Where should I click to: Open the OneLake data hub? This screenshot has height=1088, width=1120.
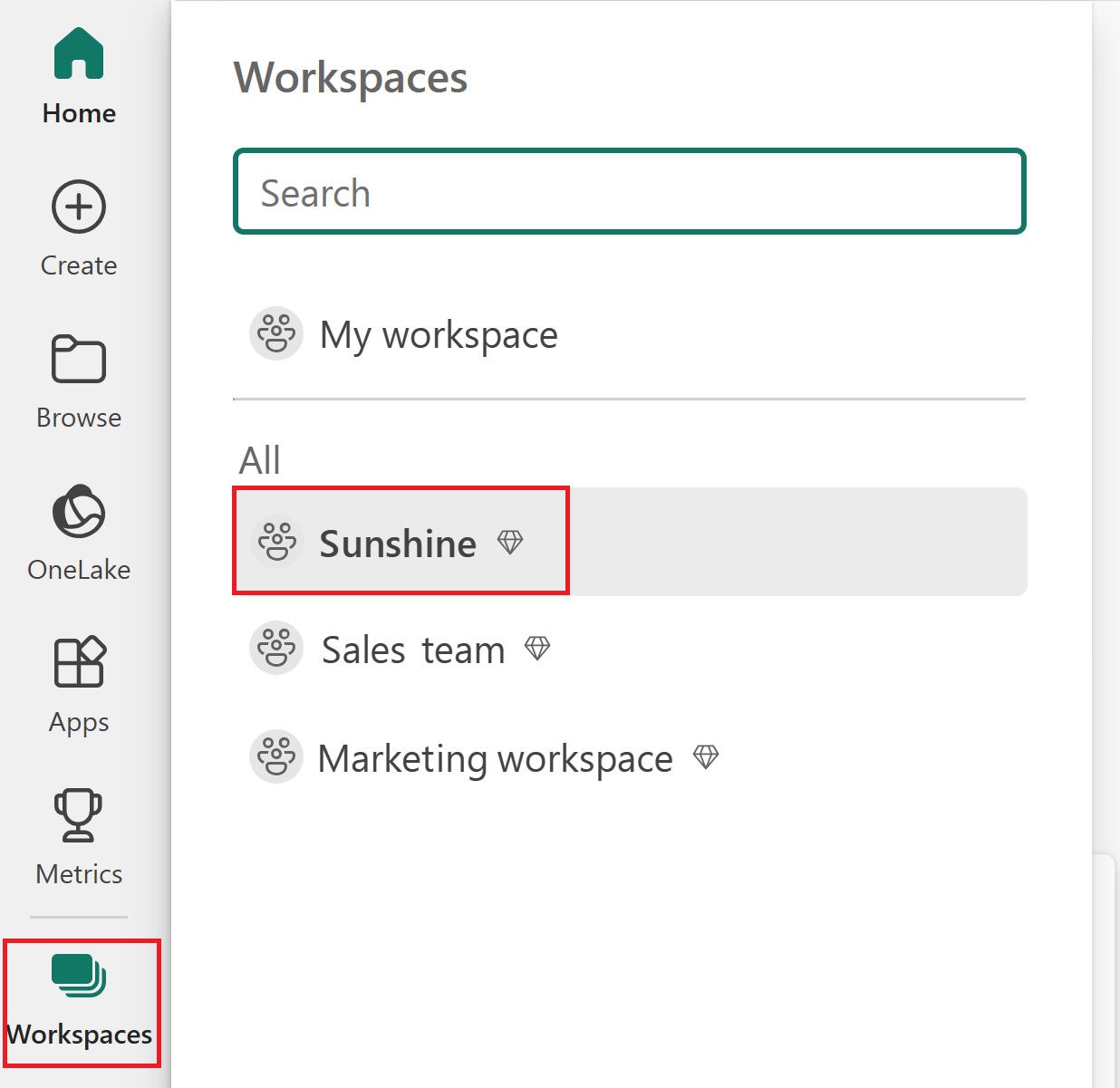(78, 511)
